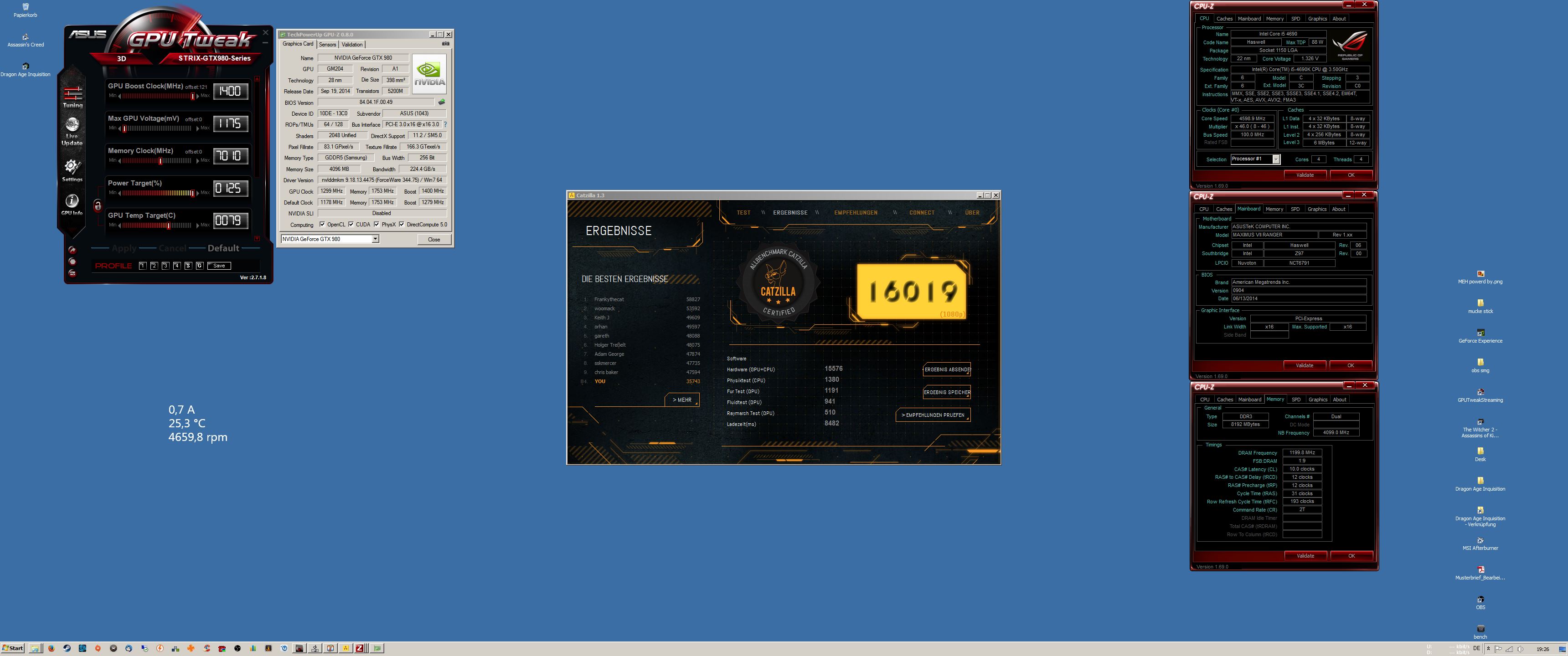Open Live Update in GPU Tweak
The image size is (1568, 656).
click(x=72, y=131)
